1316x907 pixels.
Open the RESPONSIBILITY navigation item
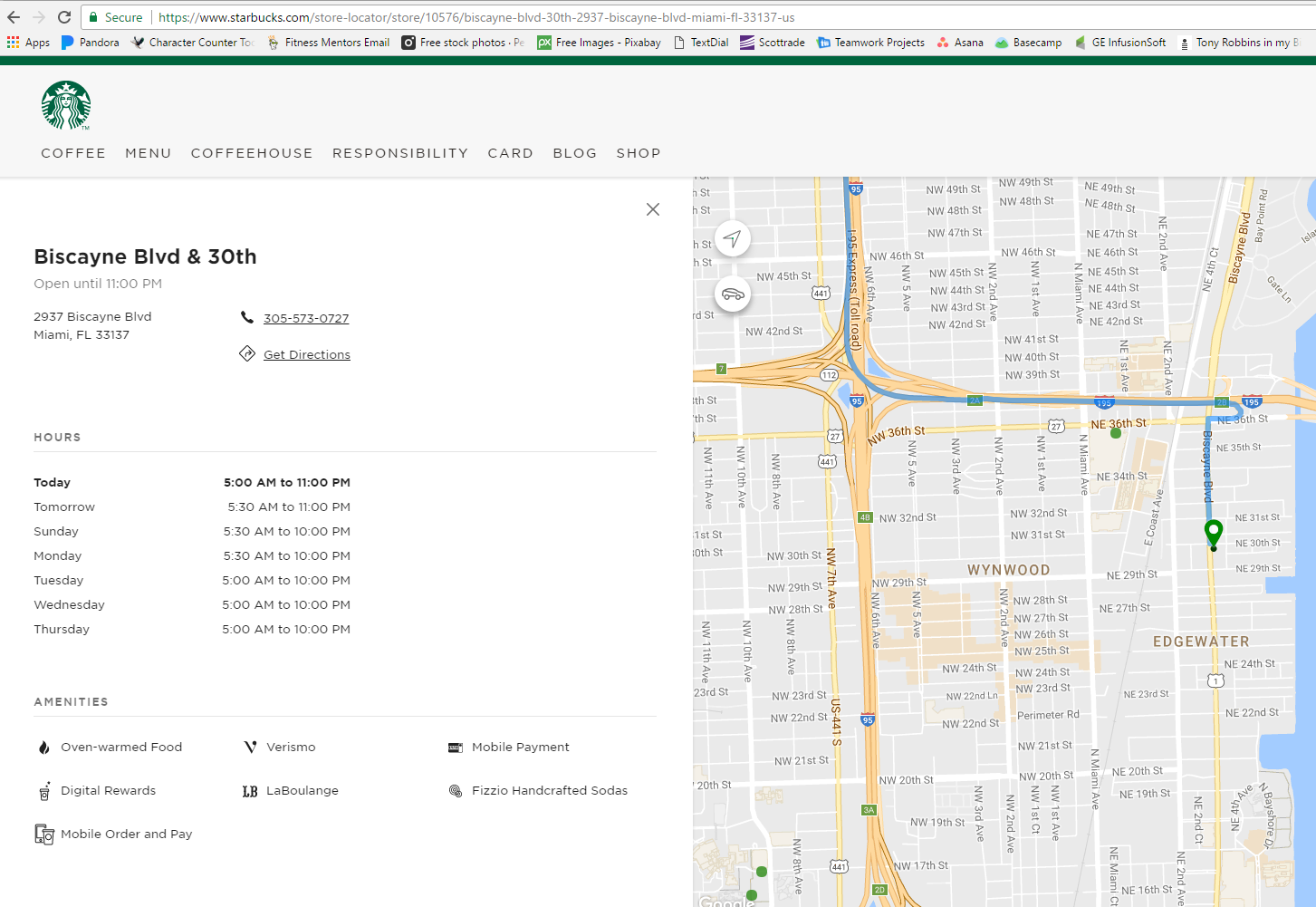pyautogui.click(x=400, y=153)
